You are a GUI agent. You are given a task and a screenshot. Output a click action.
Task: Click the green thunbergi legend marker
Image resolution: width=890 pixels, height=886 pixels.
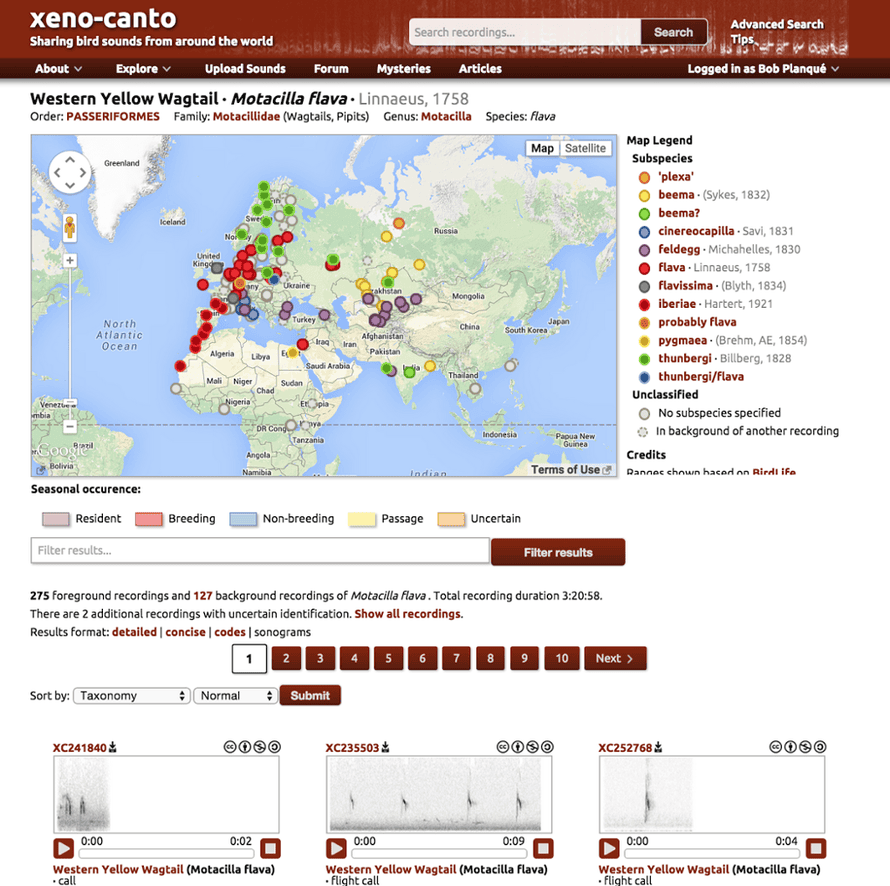point(644,359)
